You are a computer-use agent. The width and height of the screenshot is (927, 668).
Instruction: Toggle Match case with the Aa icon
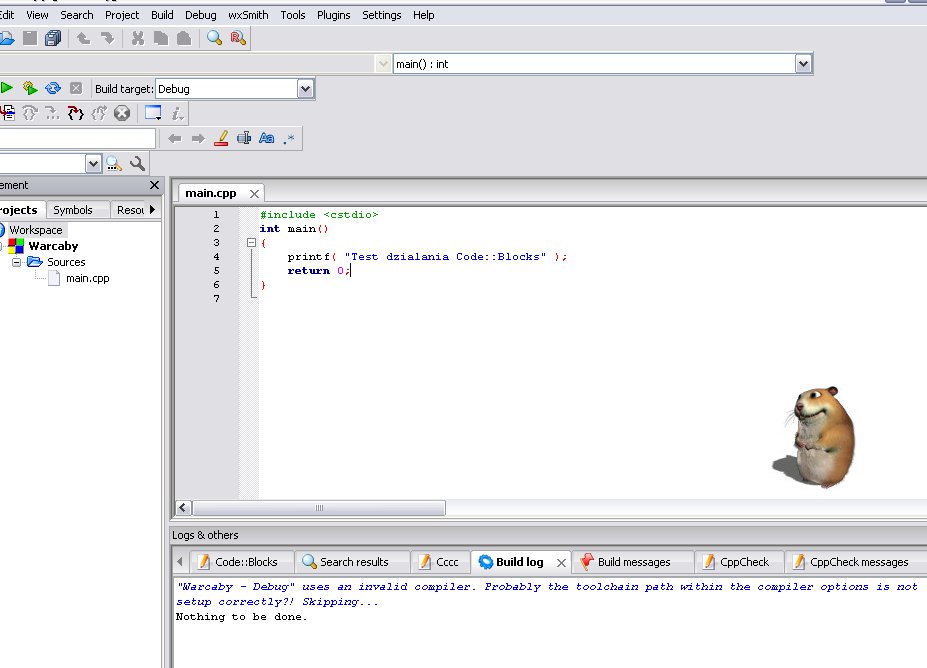pos(267,138)
